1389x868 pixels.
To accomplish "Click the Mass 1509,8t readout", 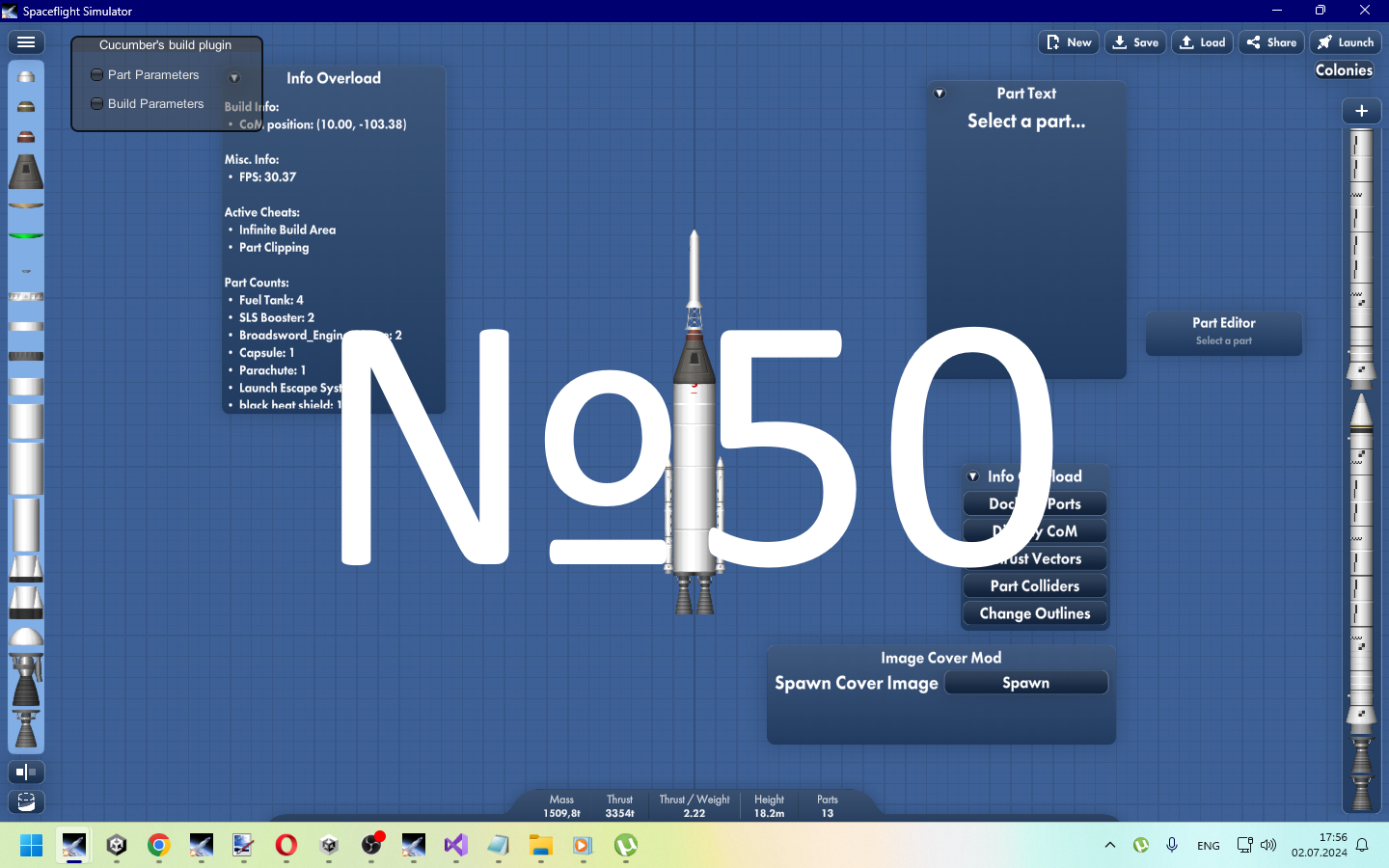I will (x=561, y=806).
